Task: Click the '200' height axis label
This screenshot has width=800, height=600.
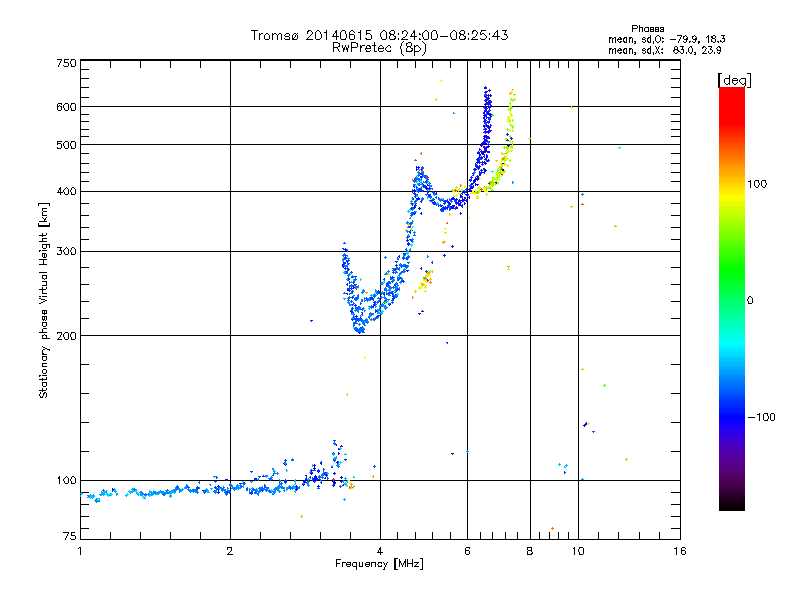Action: (x=66, y=336)
